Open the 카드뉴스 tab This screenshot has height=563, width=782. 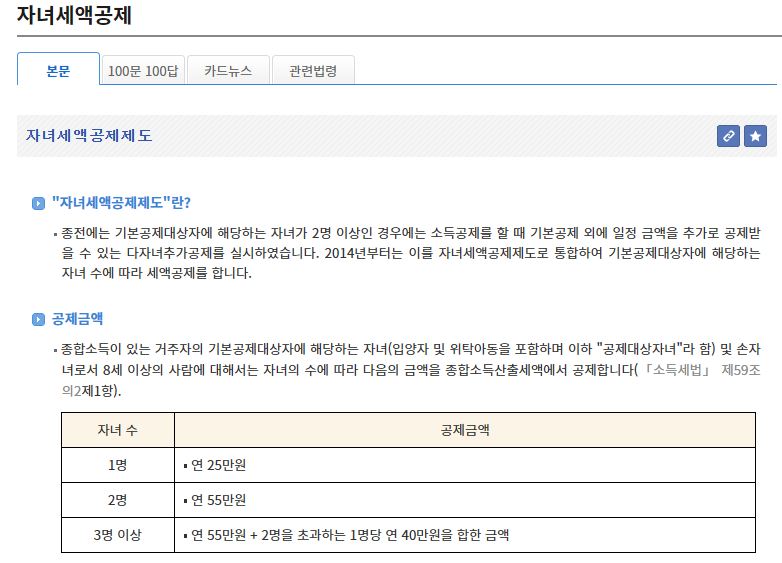(x=228, y=70)
